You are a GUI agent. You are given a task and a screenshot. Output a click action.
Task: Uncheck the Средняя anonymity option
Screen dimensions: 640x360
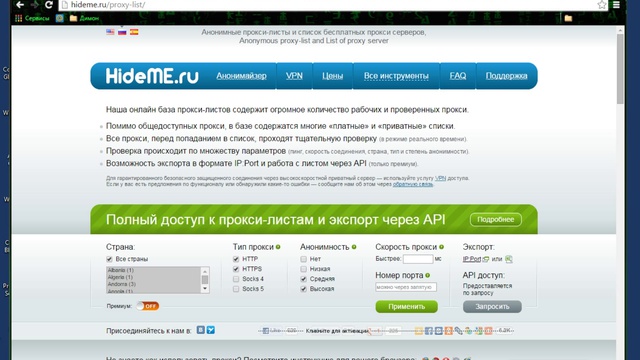(x=303, y=279)
